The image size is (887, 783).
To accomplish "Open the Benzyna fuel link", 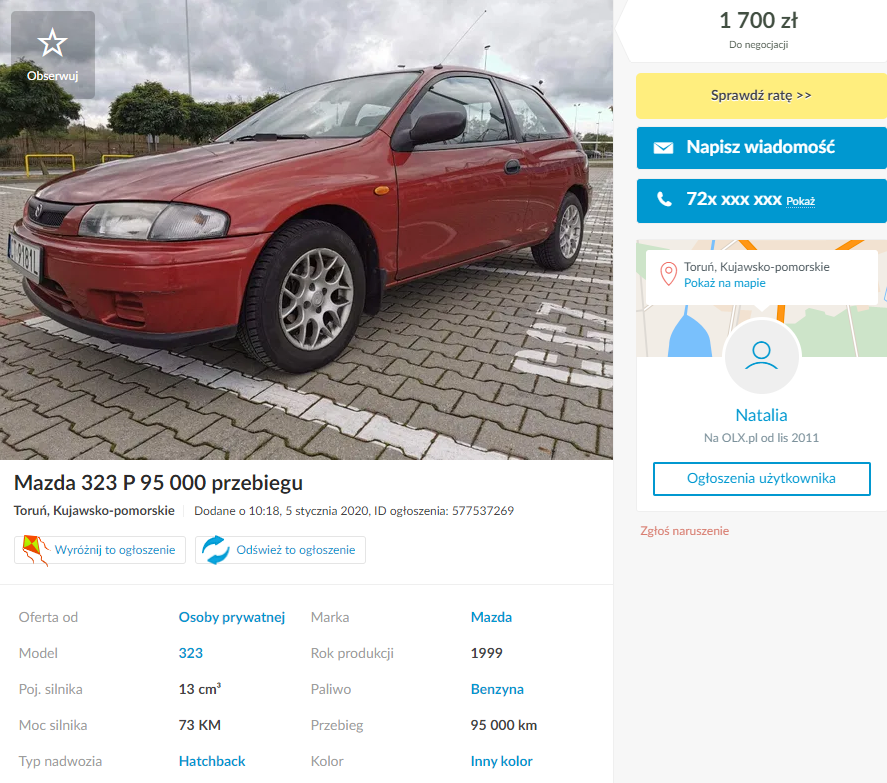I will click(497, 689).
